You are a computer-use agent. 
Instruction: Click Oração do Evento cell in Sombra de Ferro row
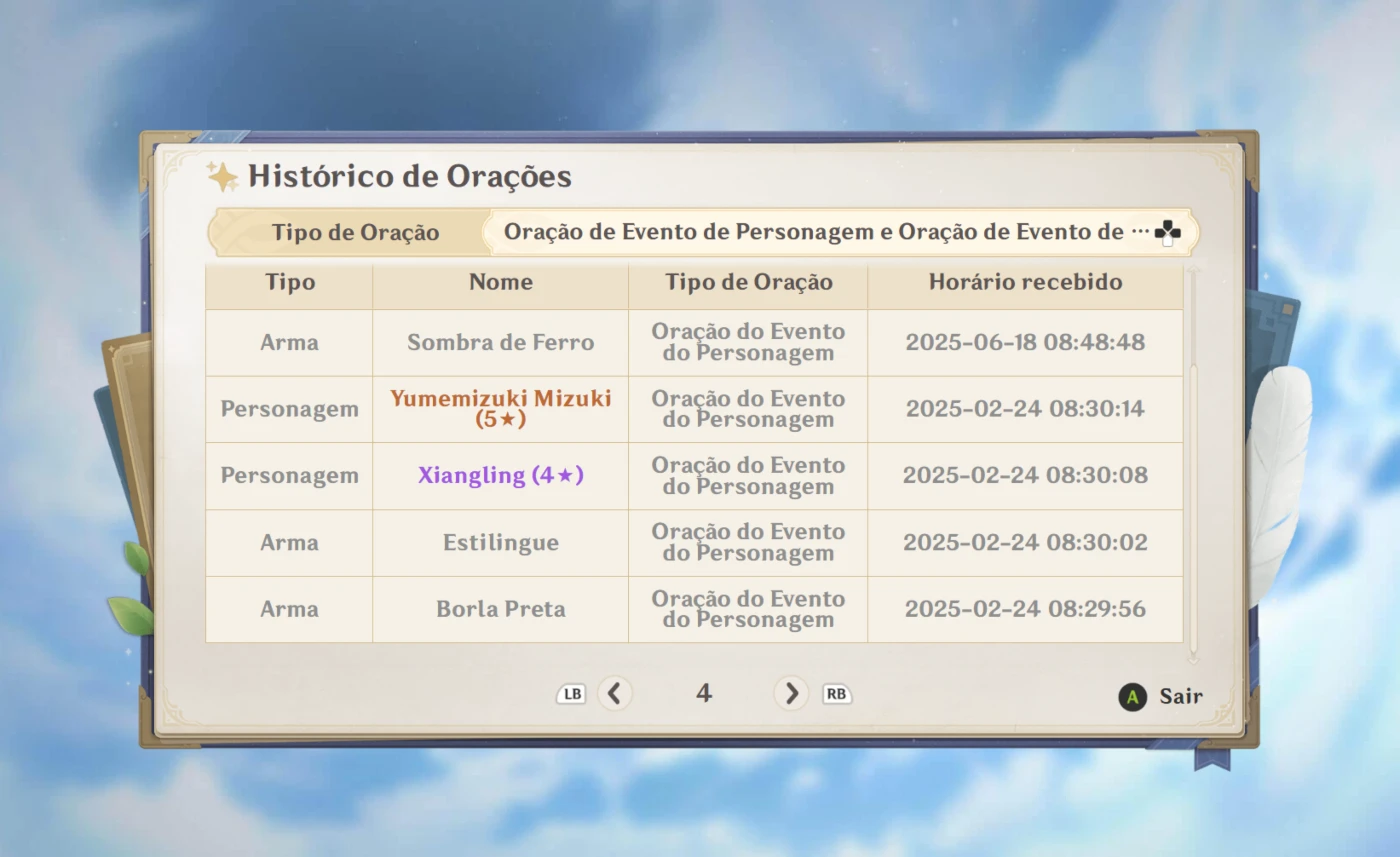click(x=748, y=342)
